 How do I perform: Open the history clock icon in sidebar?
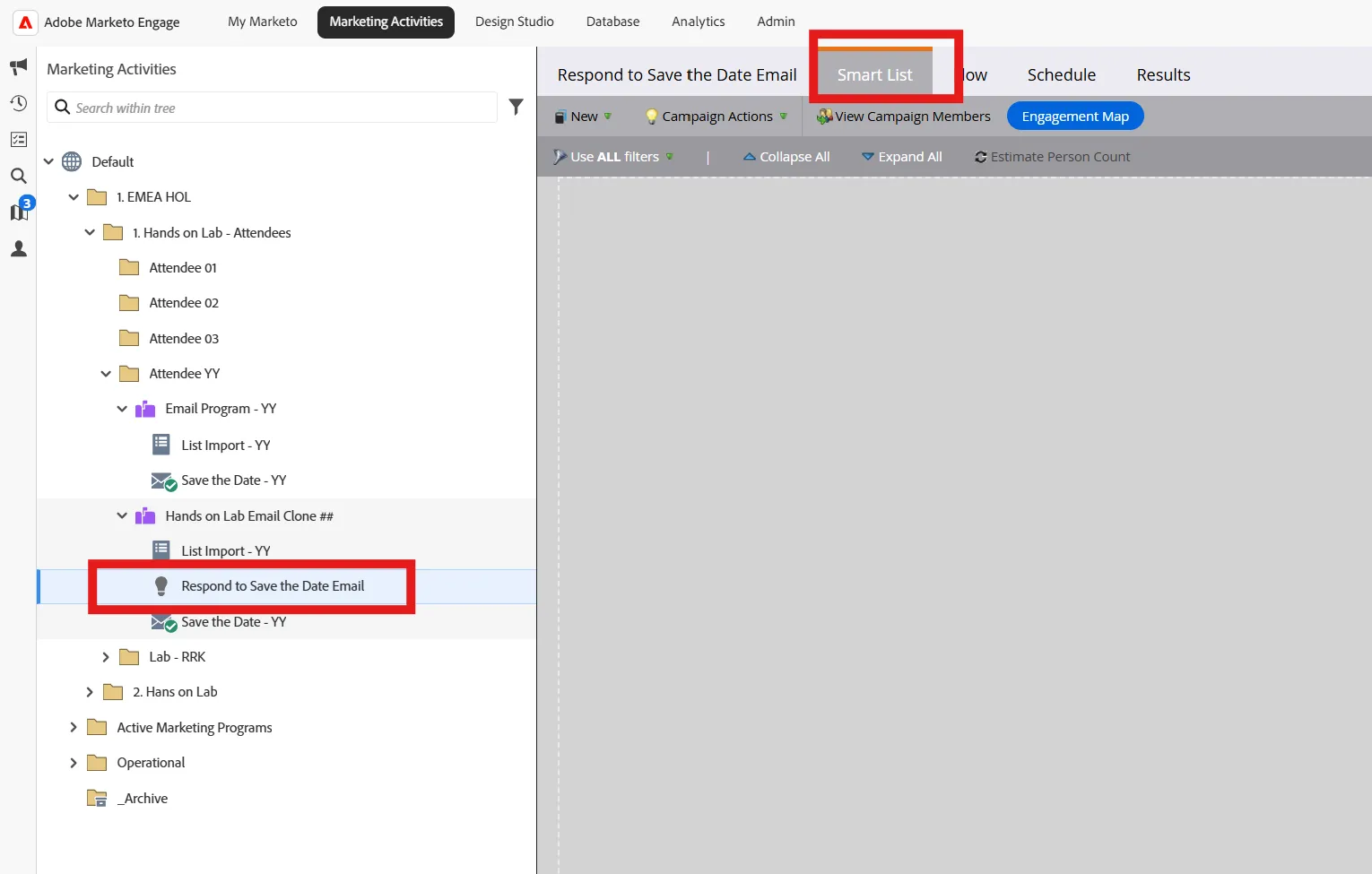coord(18,103)
